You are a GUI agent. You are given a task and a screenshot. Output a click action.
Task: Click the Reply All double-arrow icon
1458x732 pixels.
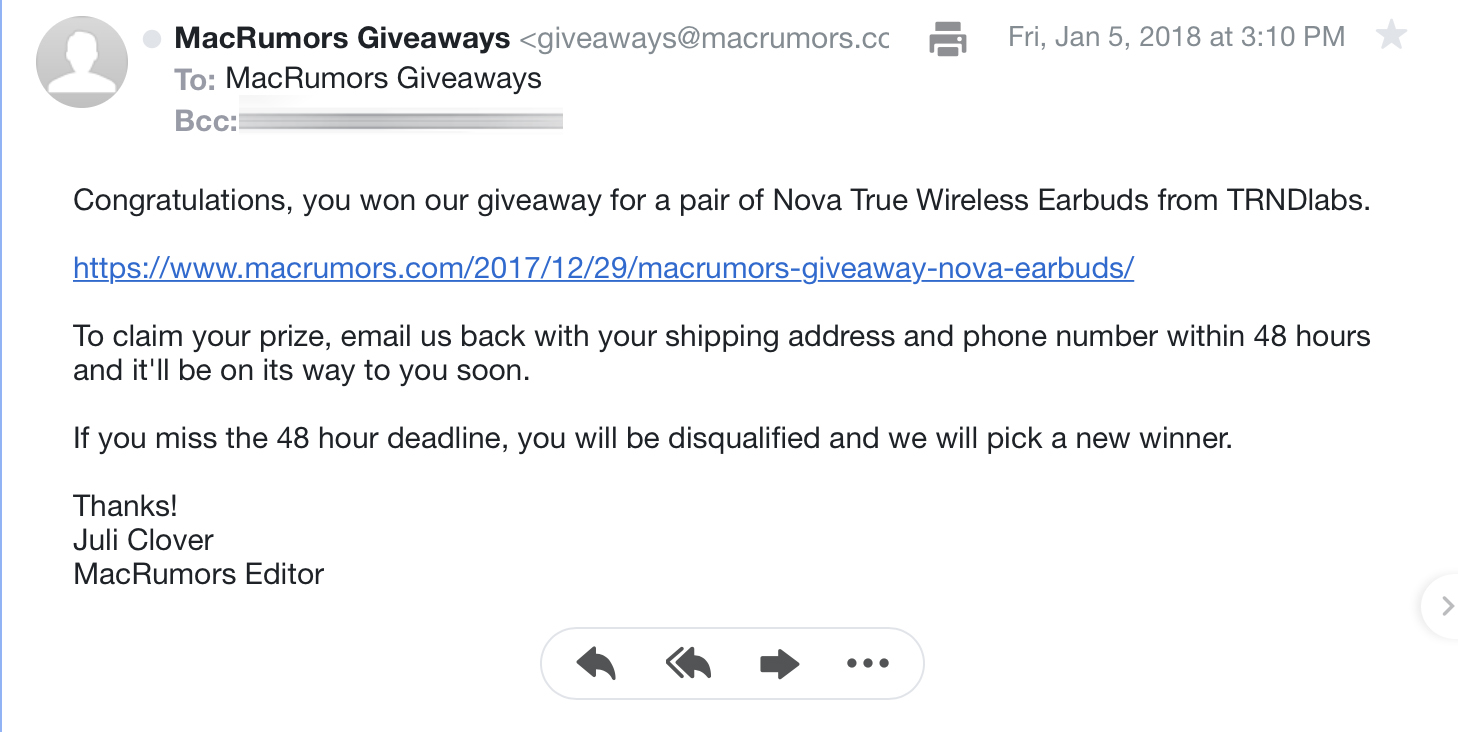688,663
